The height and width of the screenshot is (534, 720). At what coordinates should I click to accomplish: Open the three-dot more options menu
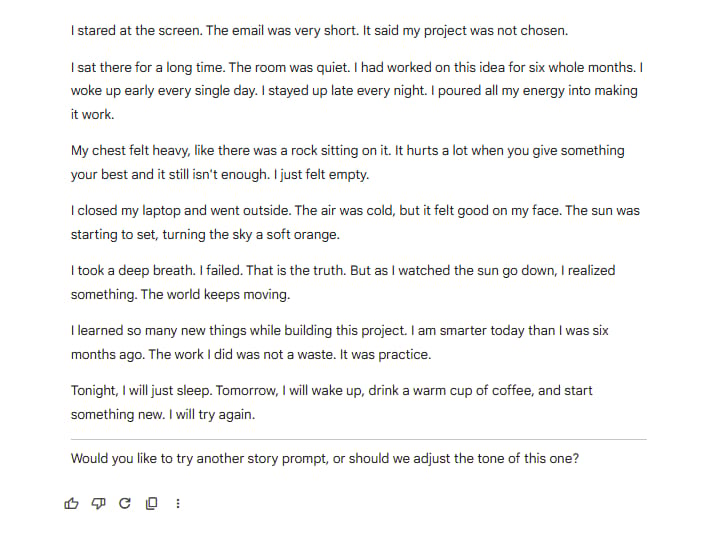[178, 504]
